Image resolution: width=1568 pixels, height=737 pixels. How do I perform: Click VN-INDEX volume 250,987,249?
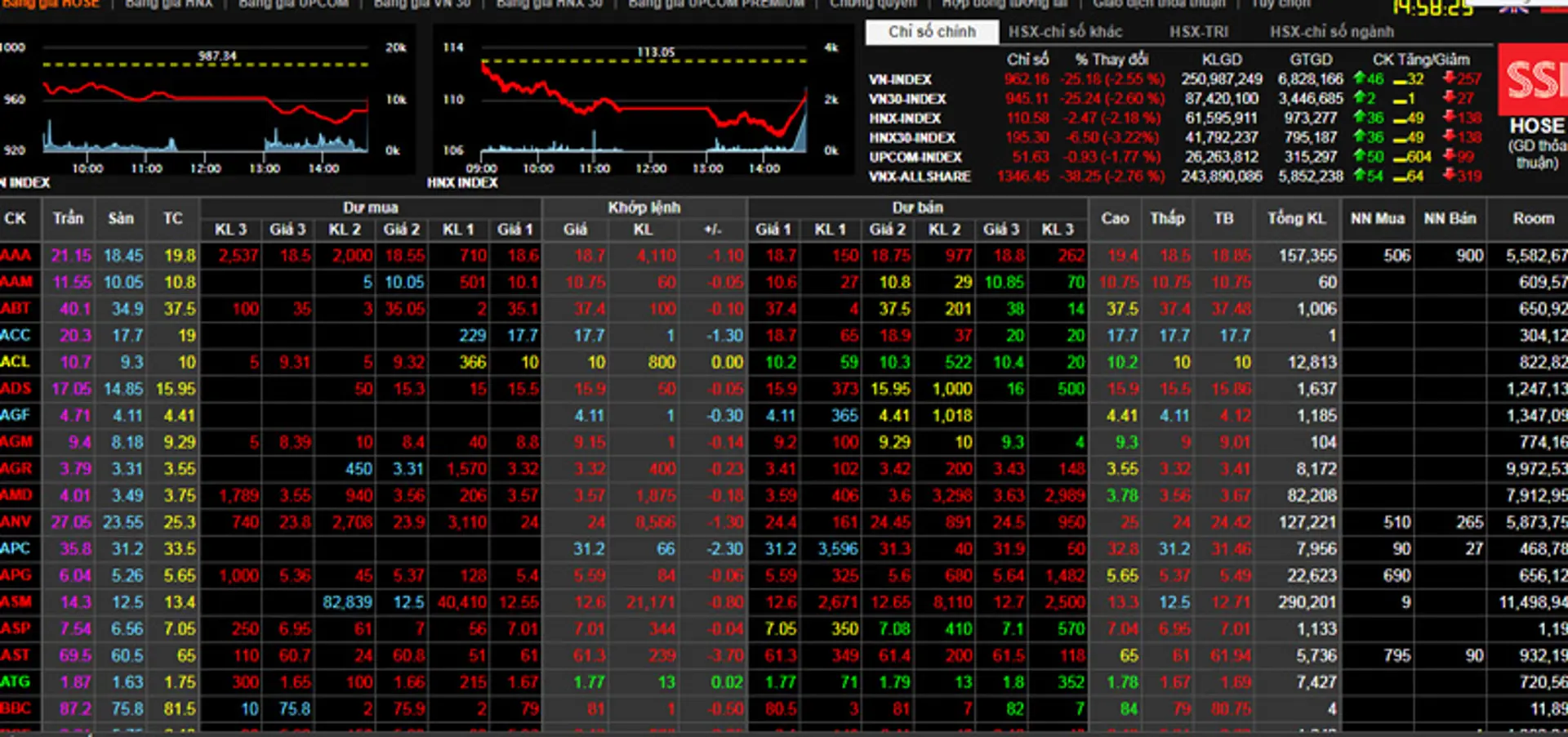[1222, 79]
